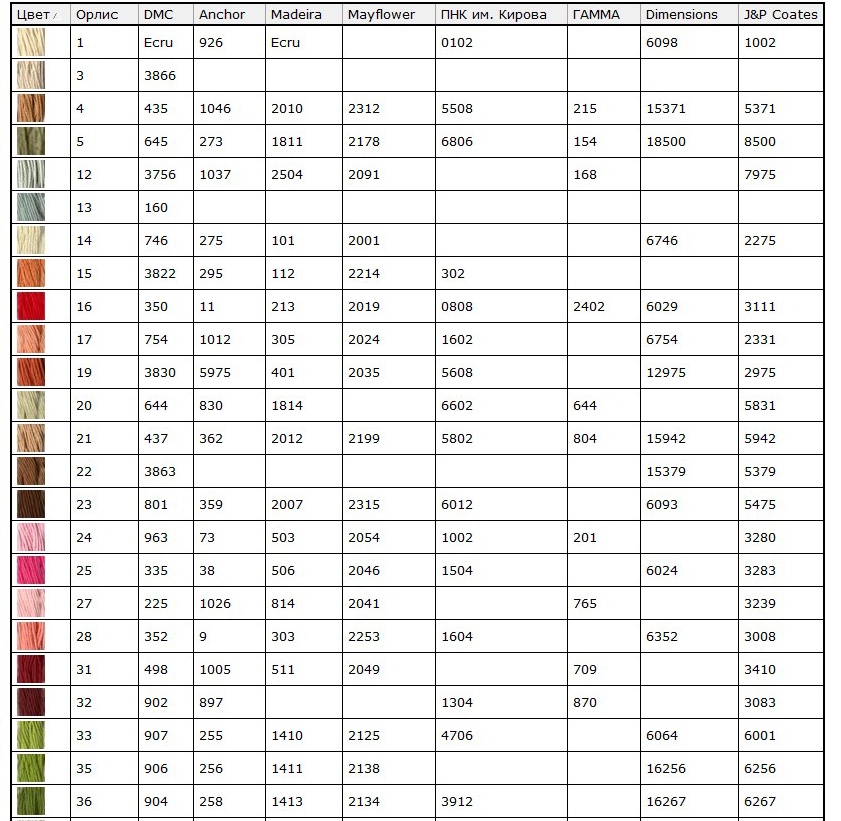841x821 pixels.
Task: Select the bright red swatch in row 16
Action: (31, 306)
